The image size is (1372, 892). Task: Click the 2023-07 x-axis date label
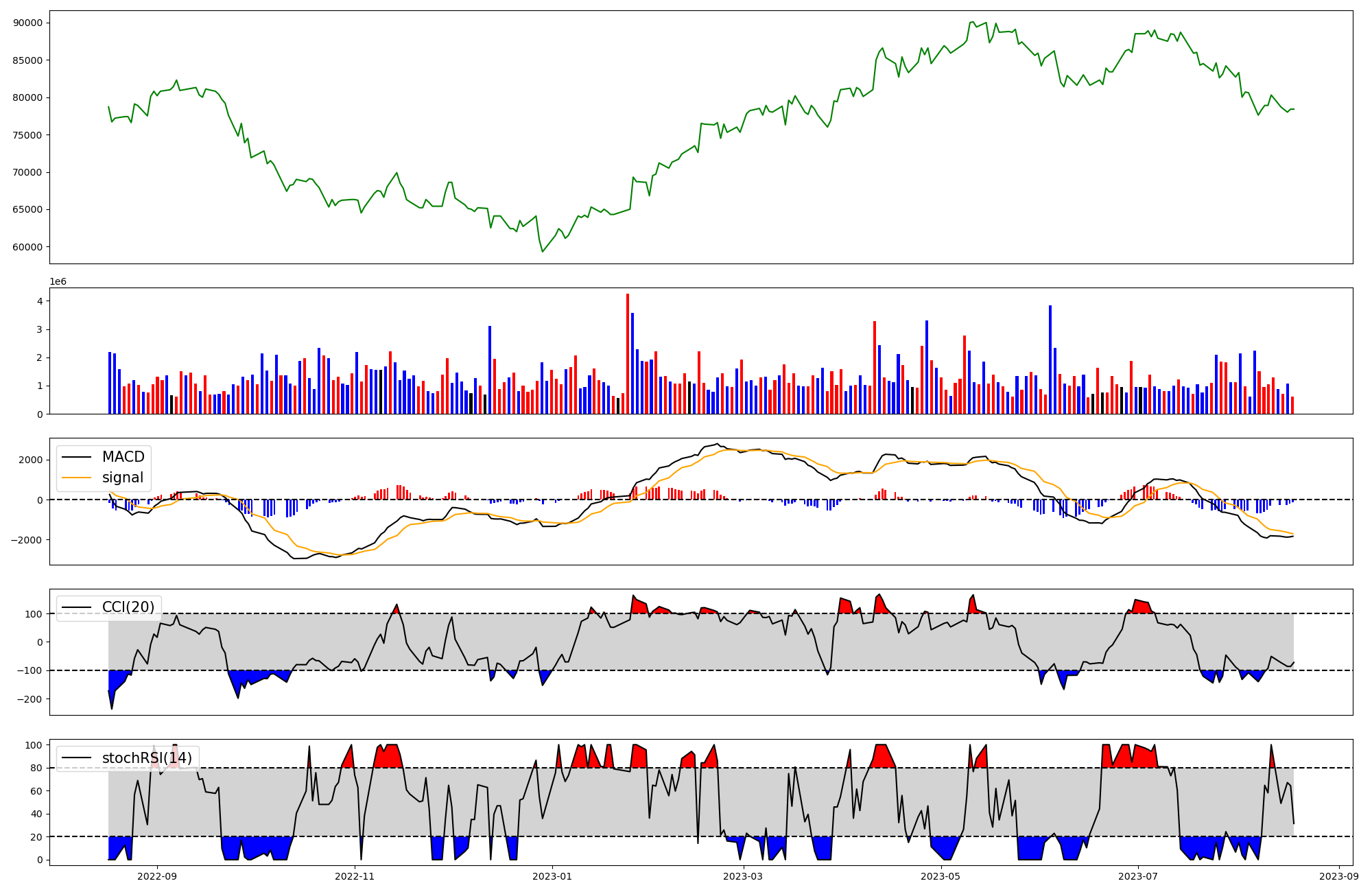tap(1138, 876)
